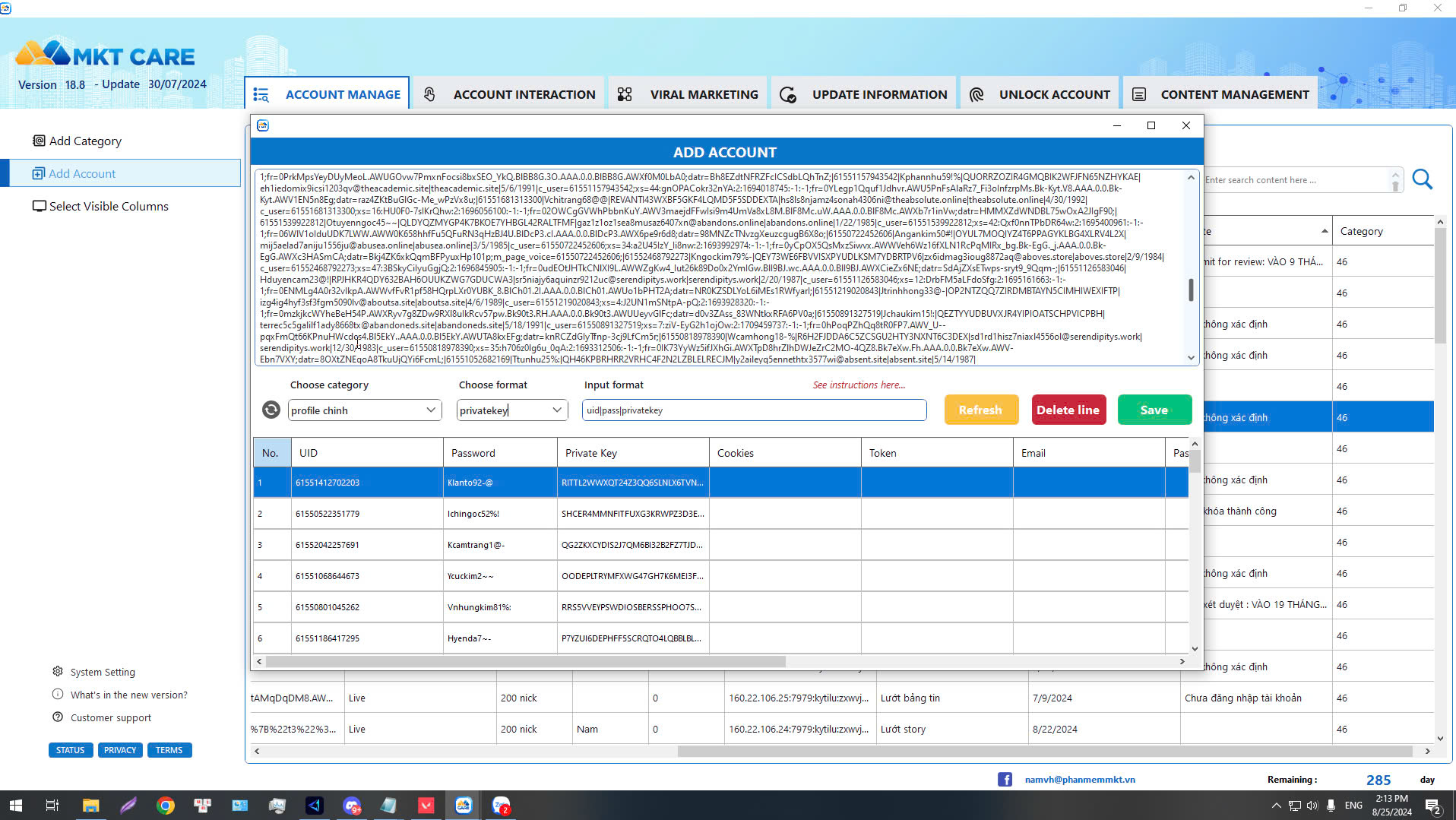Open the Account Manage tab icon
Image resolution: width=1456 pixels, height=820 pixels.
[261, 95]
